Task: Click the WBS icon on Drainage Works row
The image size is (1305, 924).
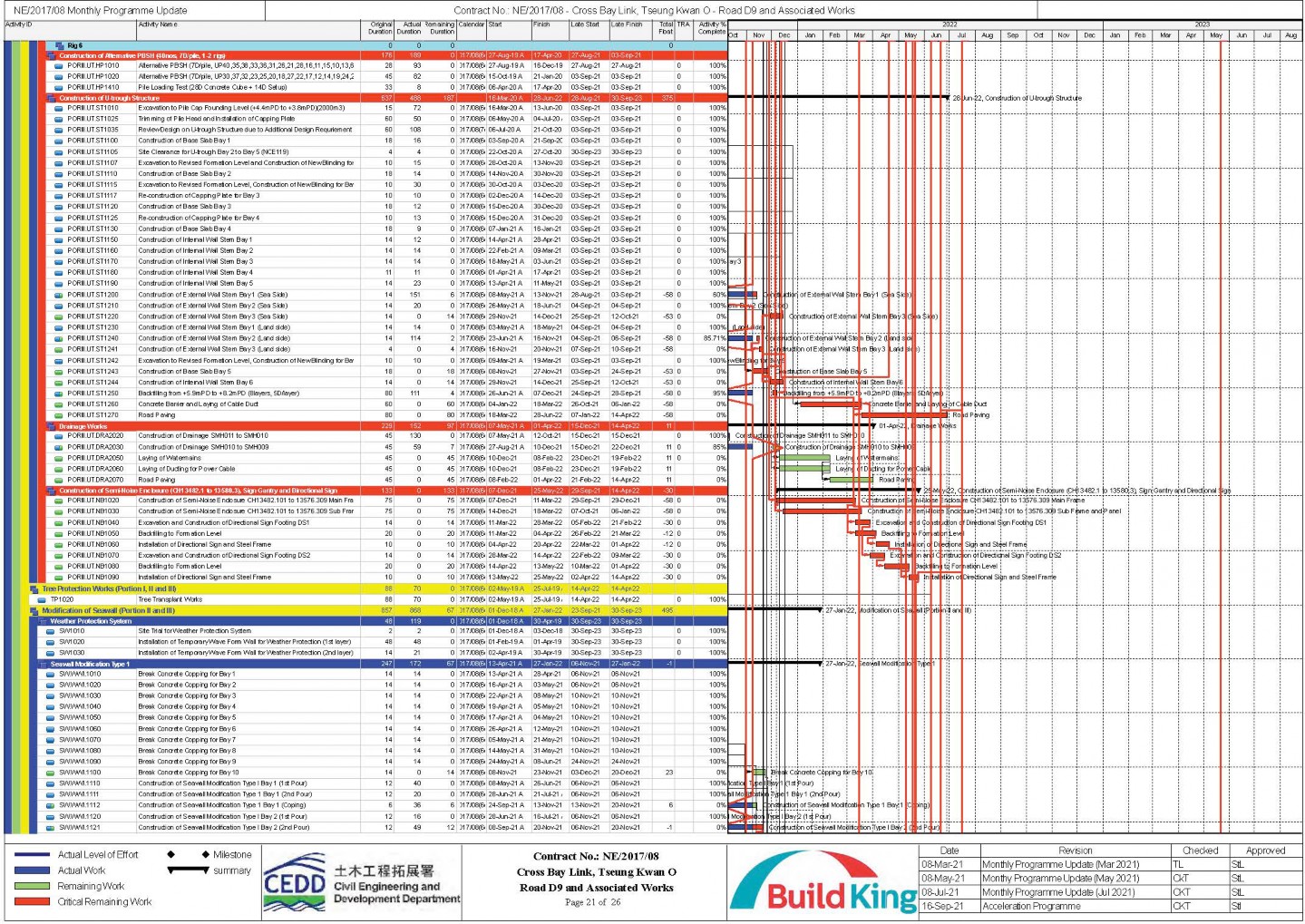Action: pyautogui.click(x=52, y=426)
